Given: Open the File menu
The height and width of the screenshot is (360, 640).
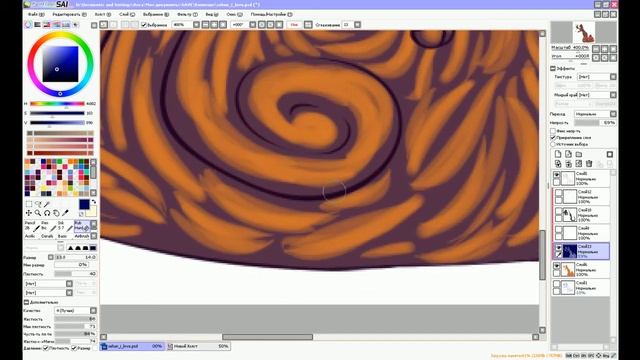Looking at the screenshot, I should point(36,14).
